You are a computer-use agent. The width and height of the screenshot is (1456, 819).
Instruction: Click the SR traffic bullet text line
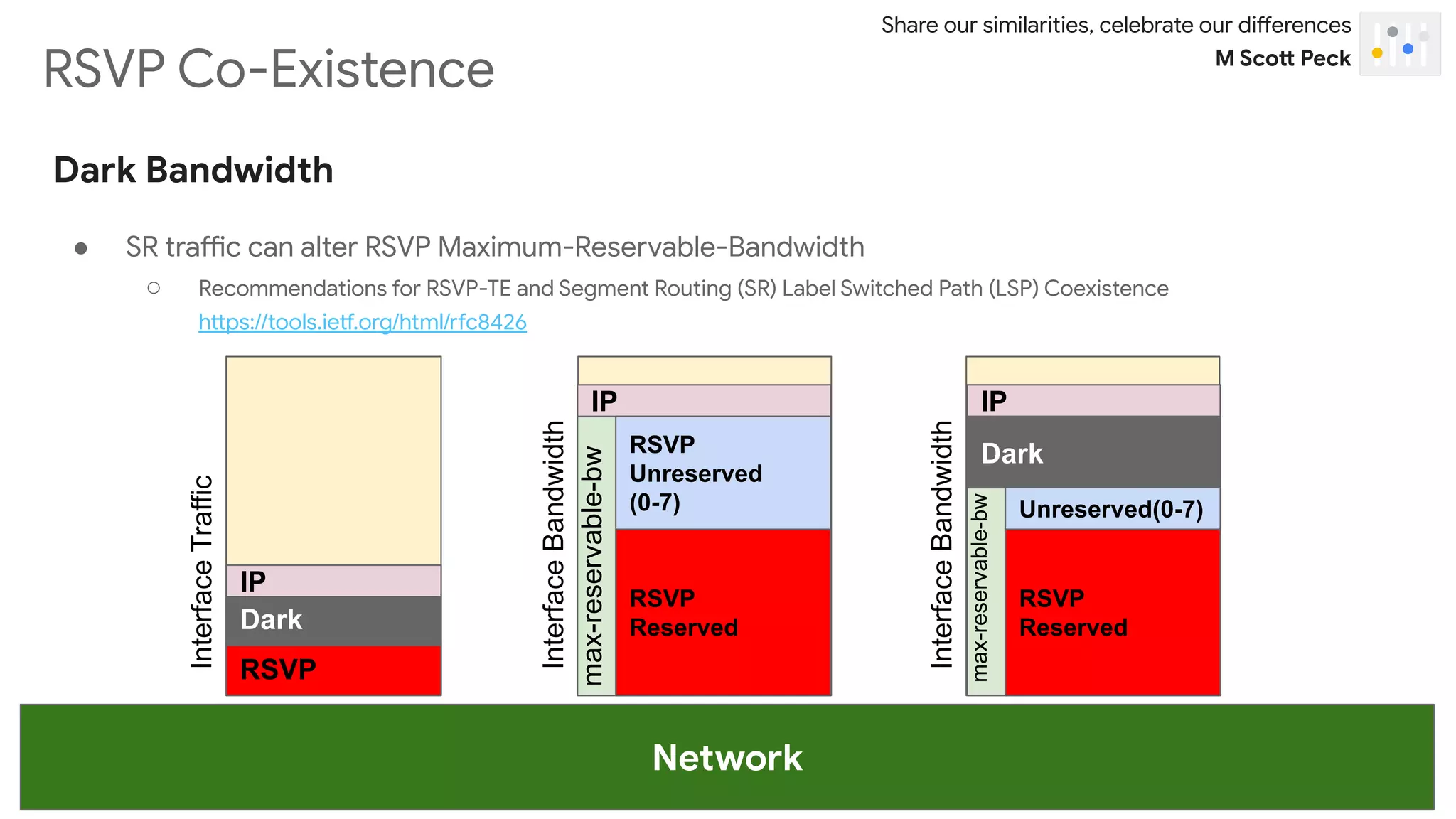495,247
